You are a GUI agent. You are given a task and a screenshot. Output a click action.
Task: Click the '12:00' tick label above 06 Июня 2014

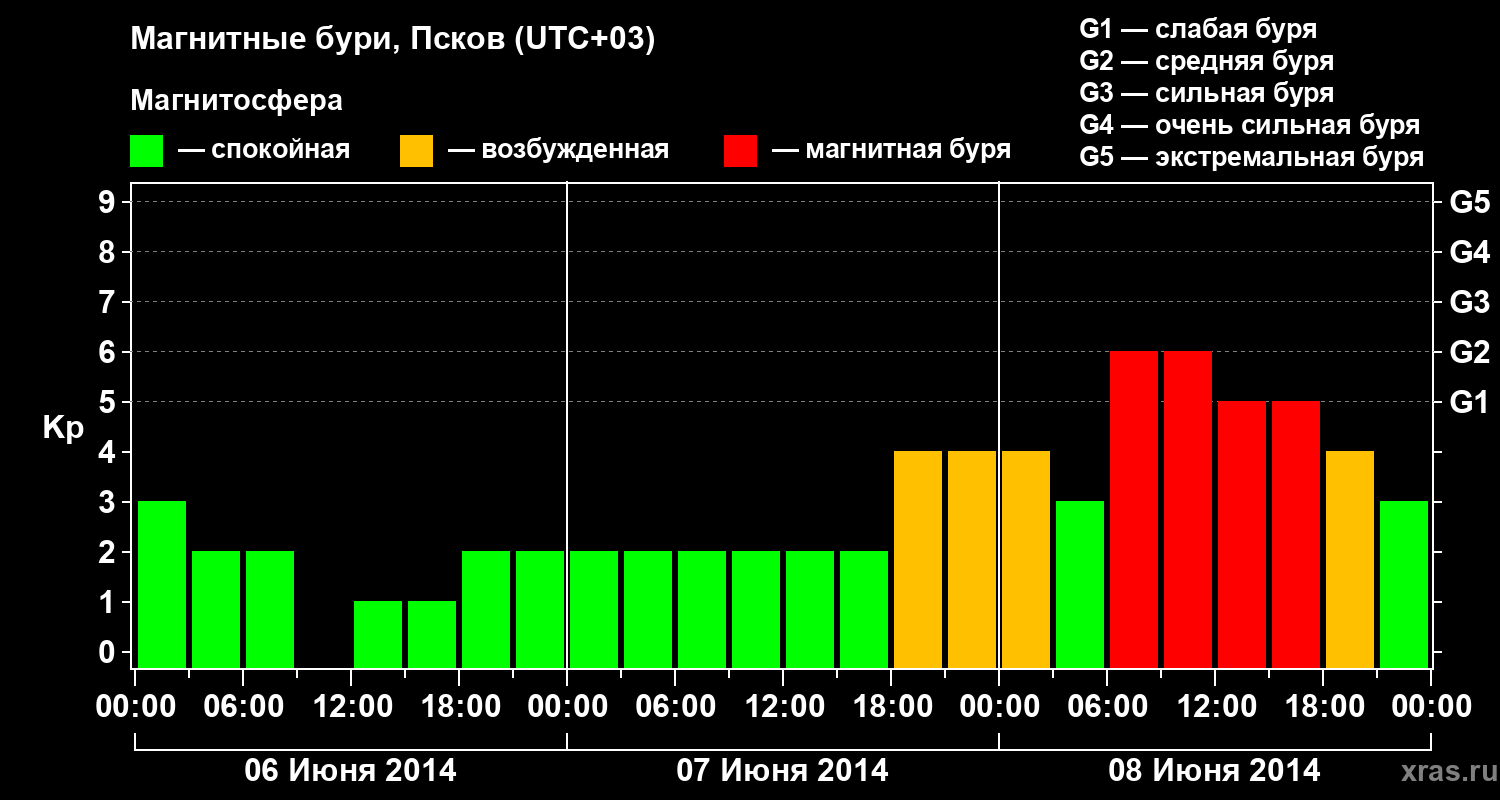(x=351, y=706)
